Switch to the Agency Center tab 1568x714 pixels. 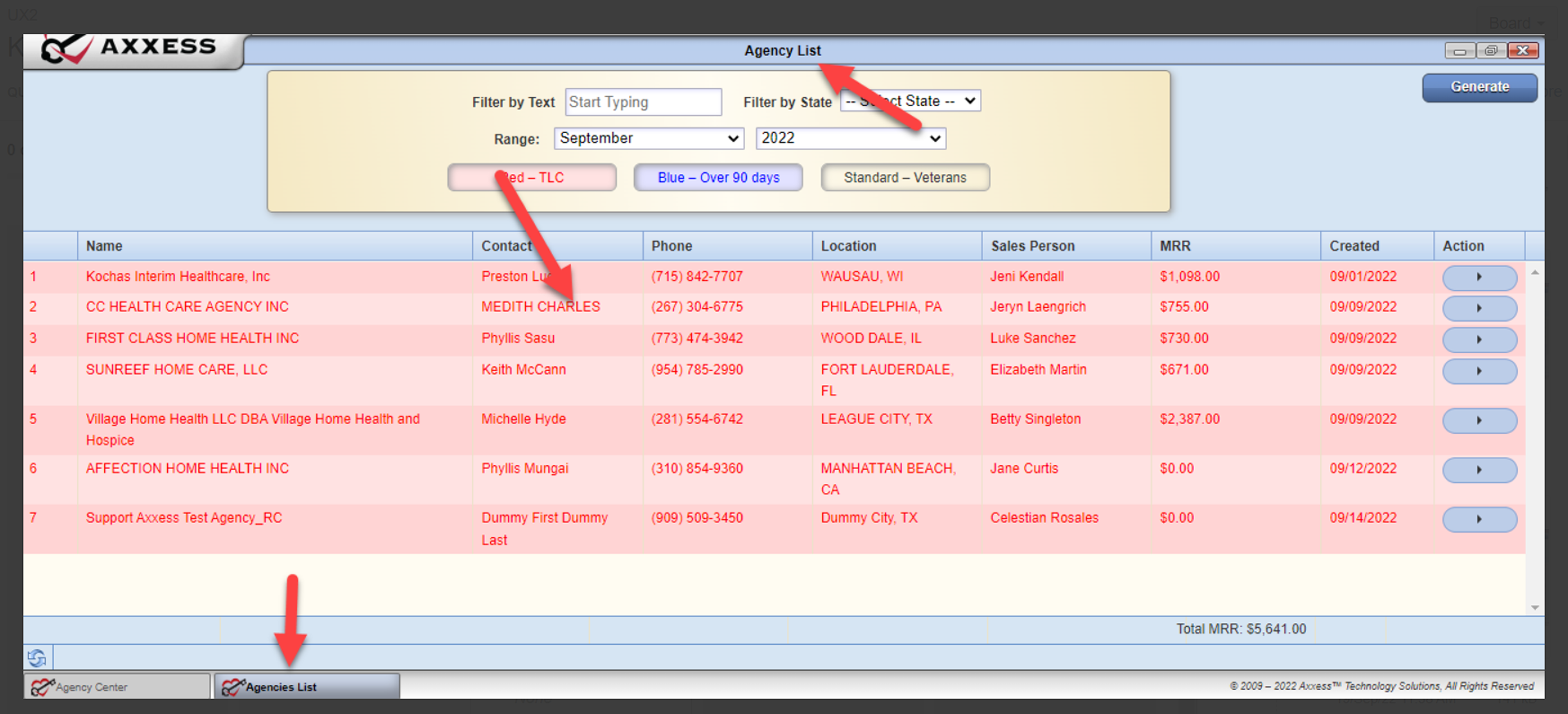click(x=117, y=687)
